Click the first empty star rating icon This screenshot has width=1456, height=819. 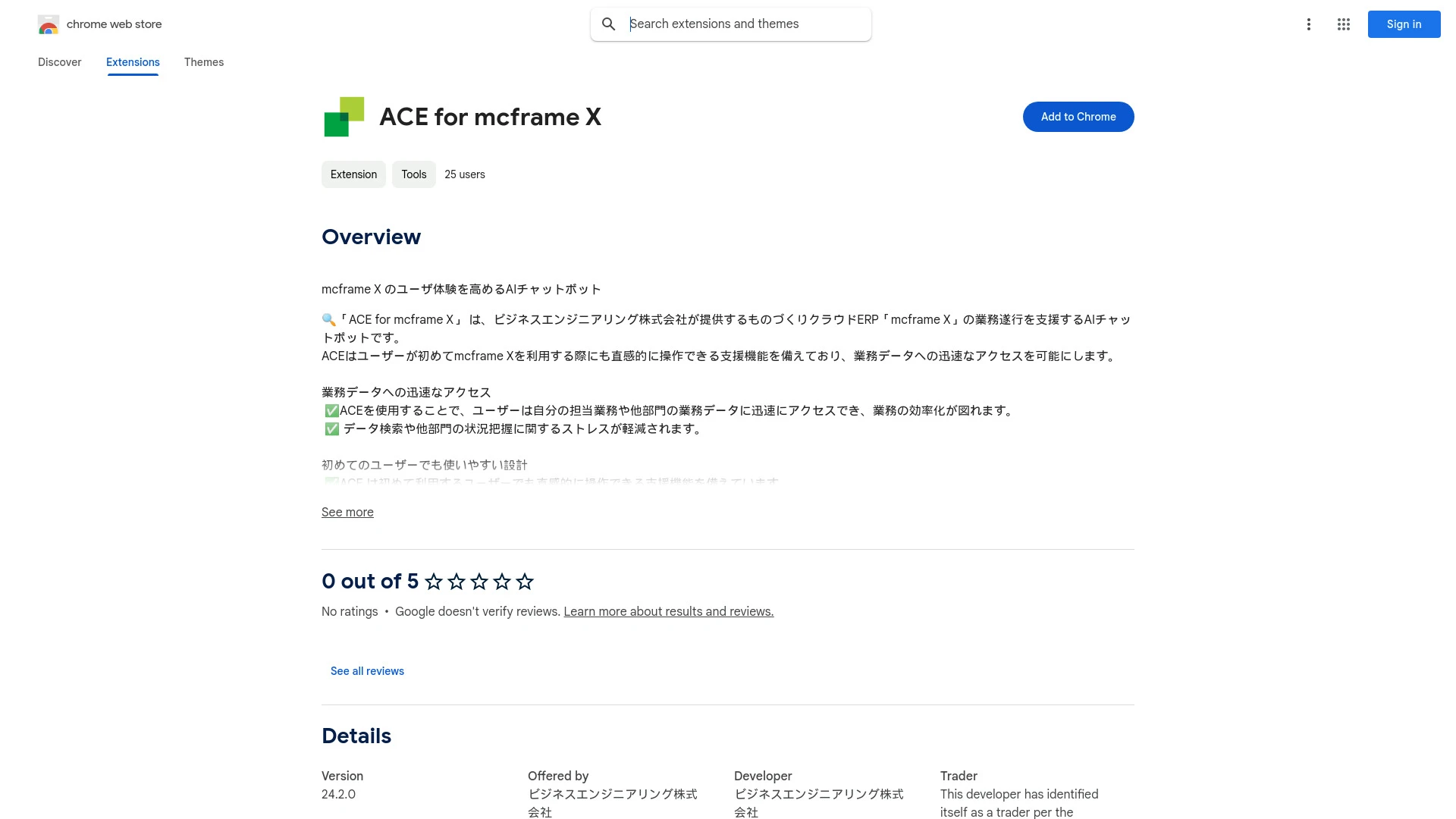click(433, 581)
